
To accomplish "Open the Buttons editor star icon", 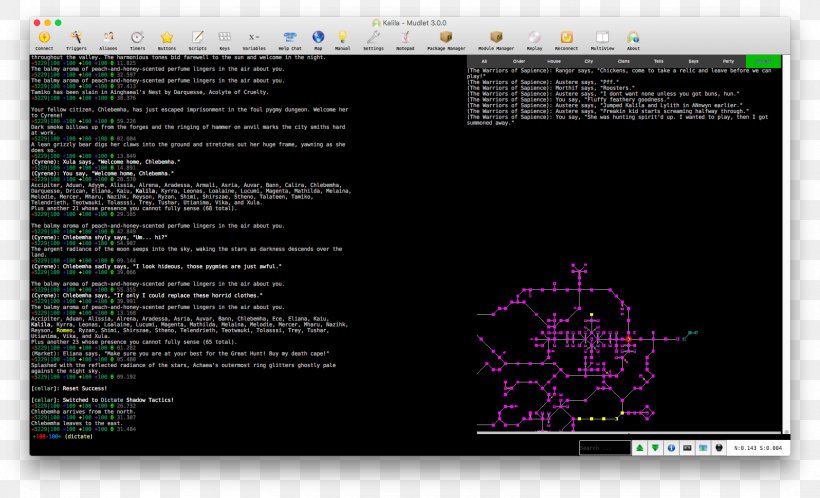I will 167,40.
